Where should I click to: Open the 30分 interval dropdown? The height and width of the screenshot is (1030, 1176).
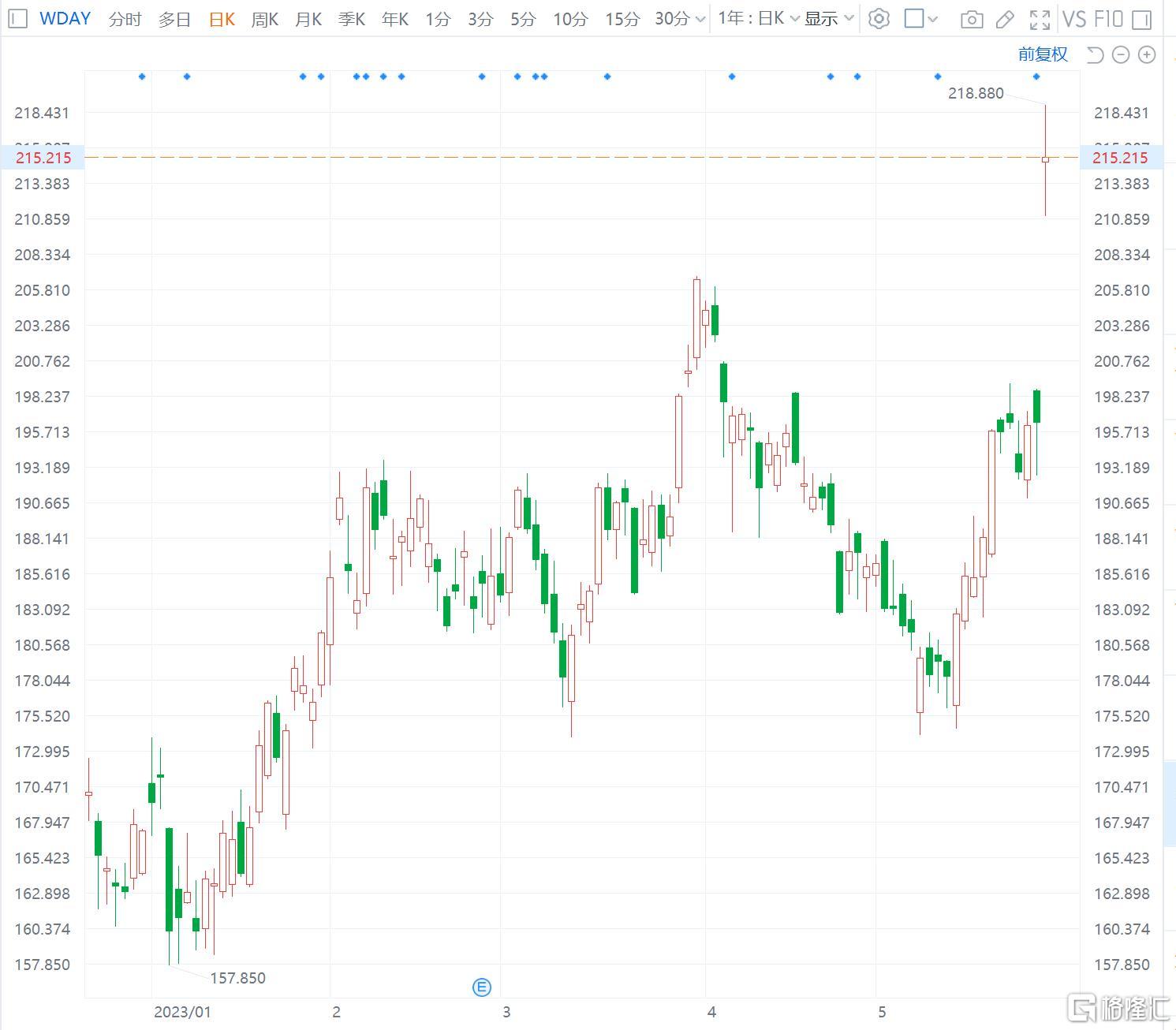pyautogui.click(x=677, y=19)
